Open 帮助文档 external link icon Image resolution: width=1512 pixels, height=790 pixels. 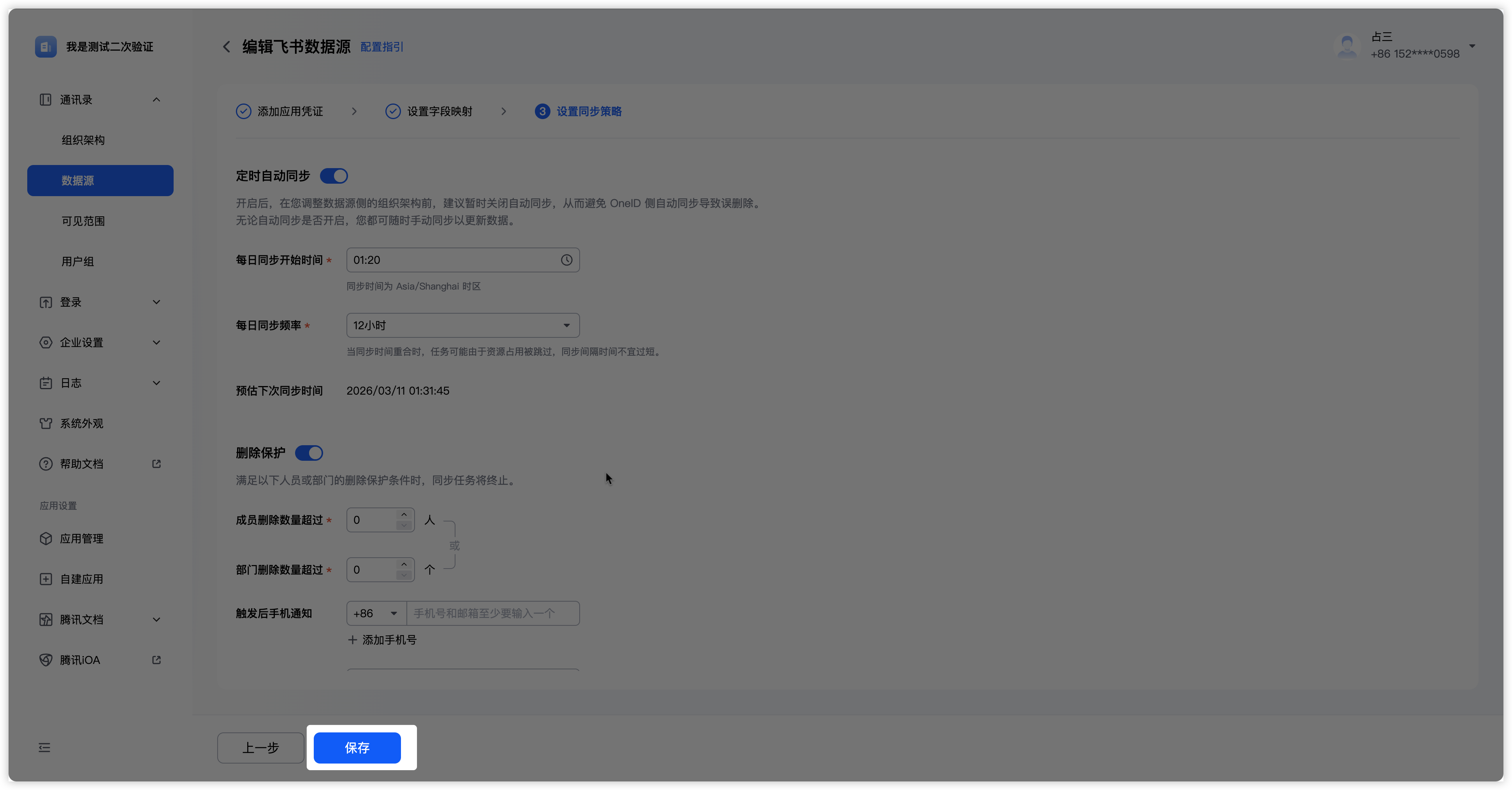(x=156, y=463)
